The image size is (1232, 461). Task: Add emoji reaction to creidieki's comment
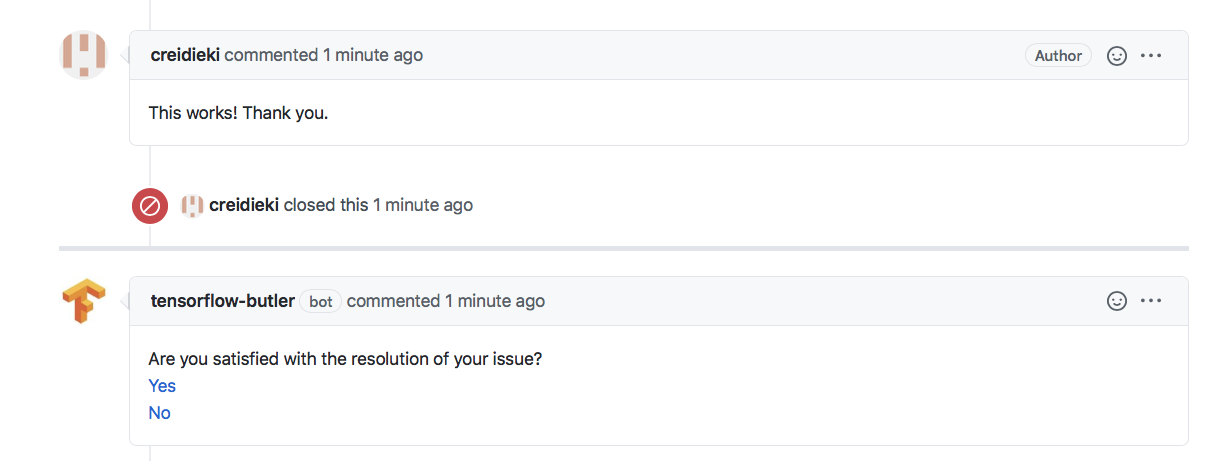pos(1117,56)
